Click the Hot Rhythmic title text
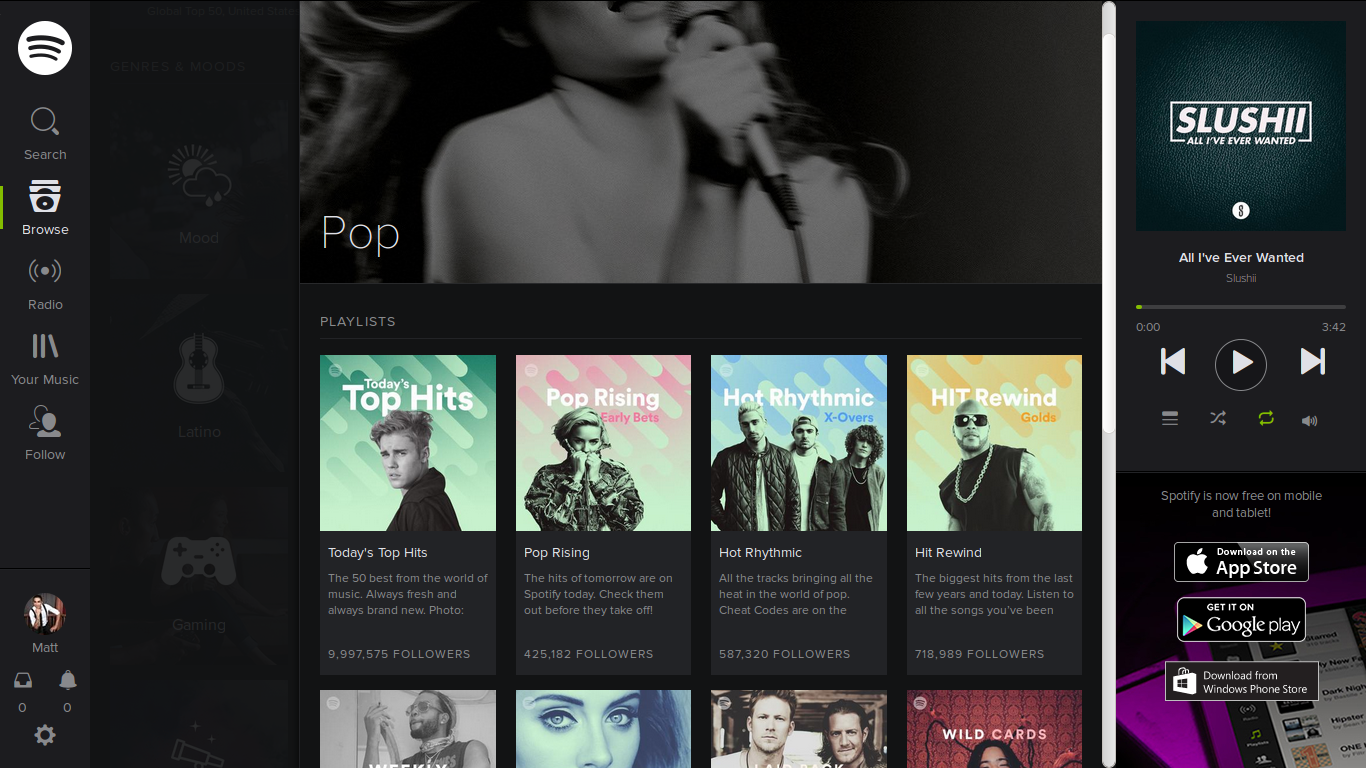 click(761, 552)
